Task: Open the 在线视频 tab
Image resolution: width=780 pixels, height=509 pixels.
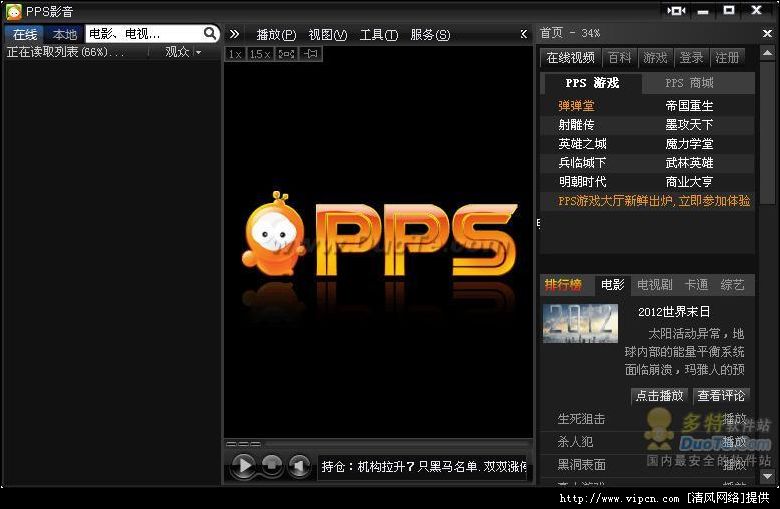Action: pyautogui.click(x=571, y=58)
